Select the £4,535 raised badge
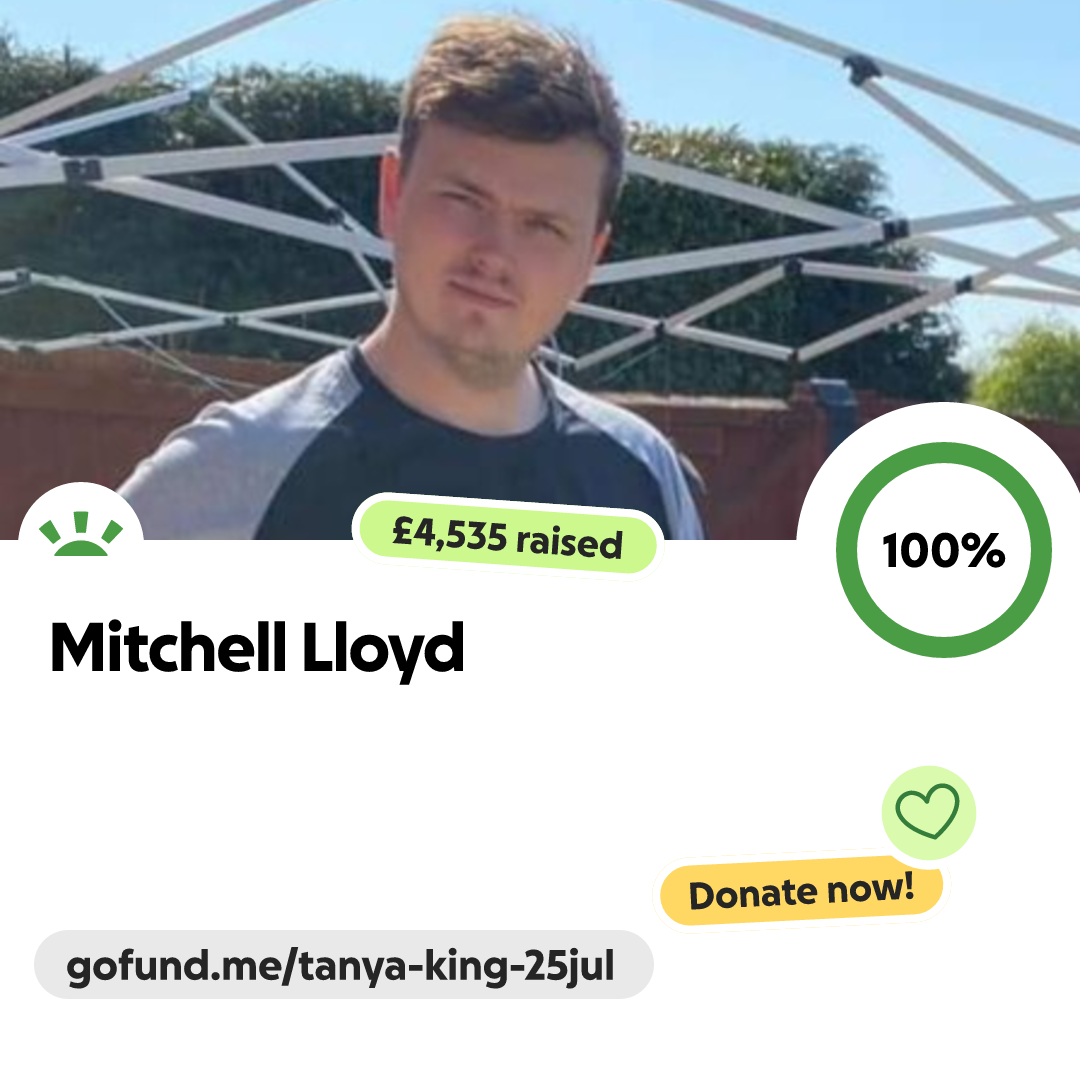1080x1080 pixels. [x=508, y=535]
